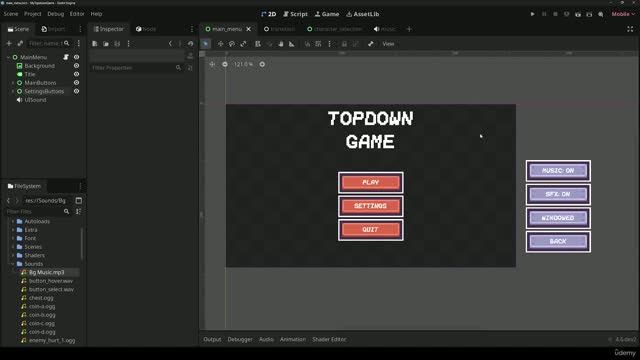640x360 pixels.
Task: Click the skeleton bone options icon
Action: tap(371, 44)
